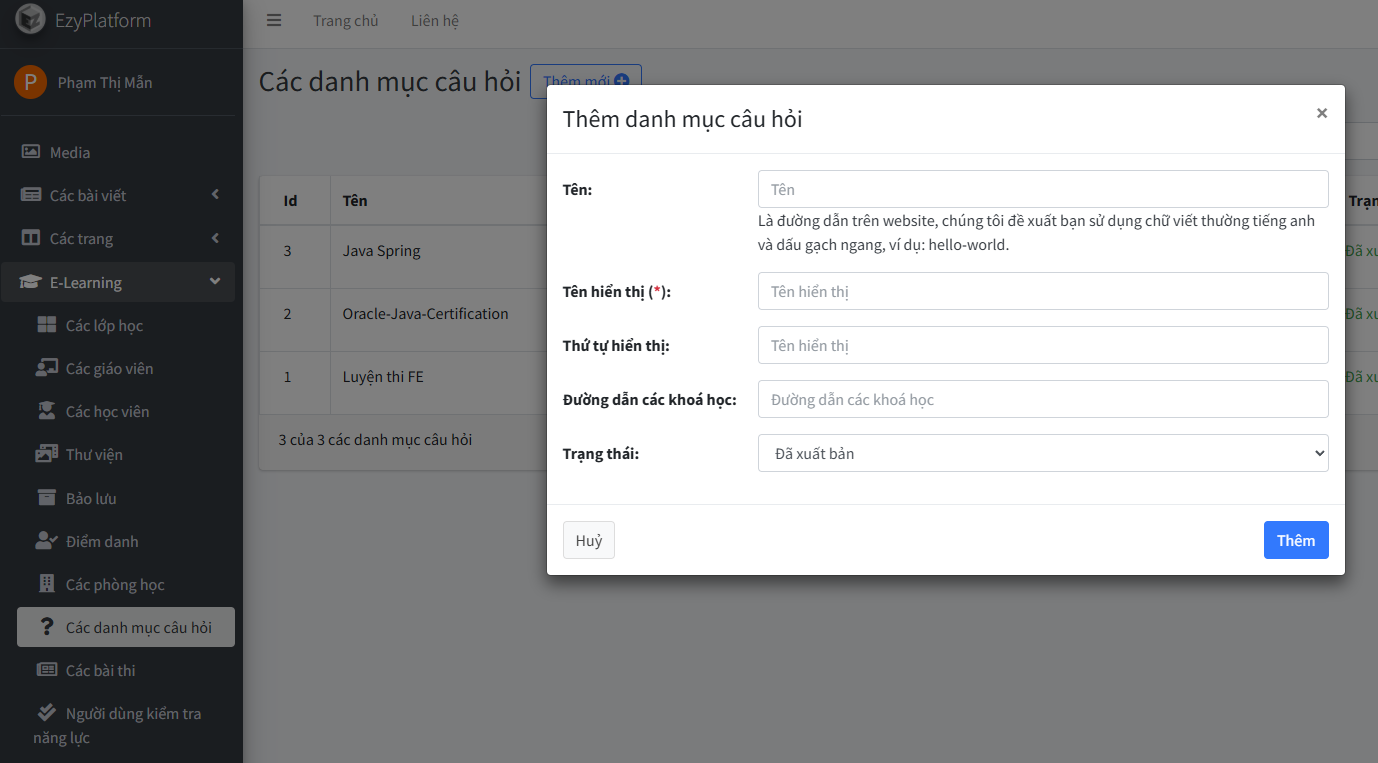Open Các bài thi section
The width and height of the screenshot is (1378, 763).
point(100,670)
